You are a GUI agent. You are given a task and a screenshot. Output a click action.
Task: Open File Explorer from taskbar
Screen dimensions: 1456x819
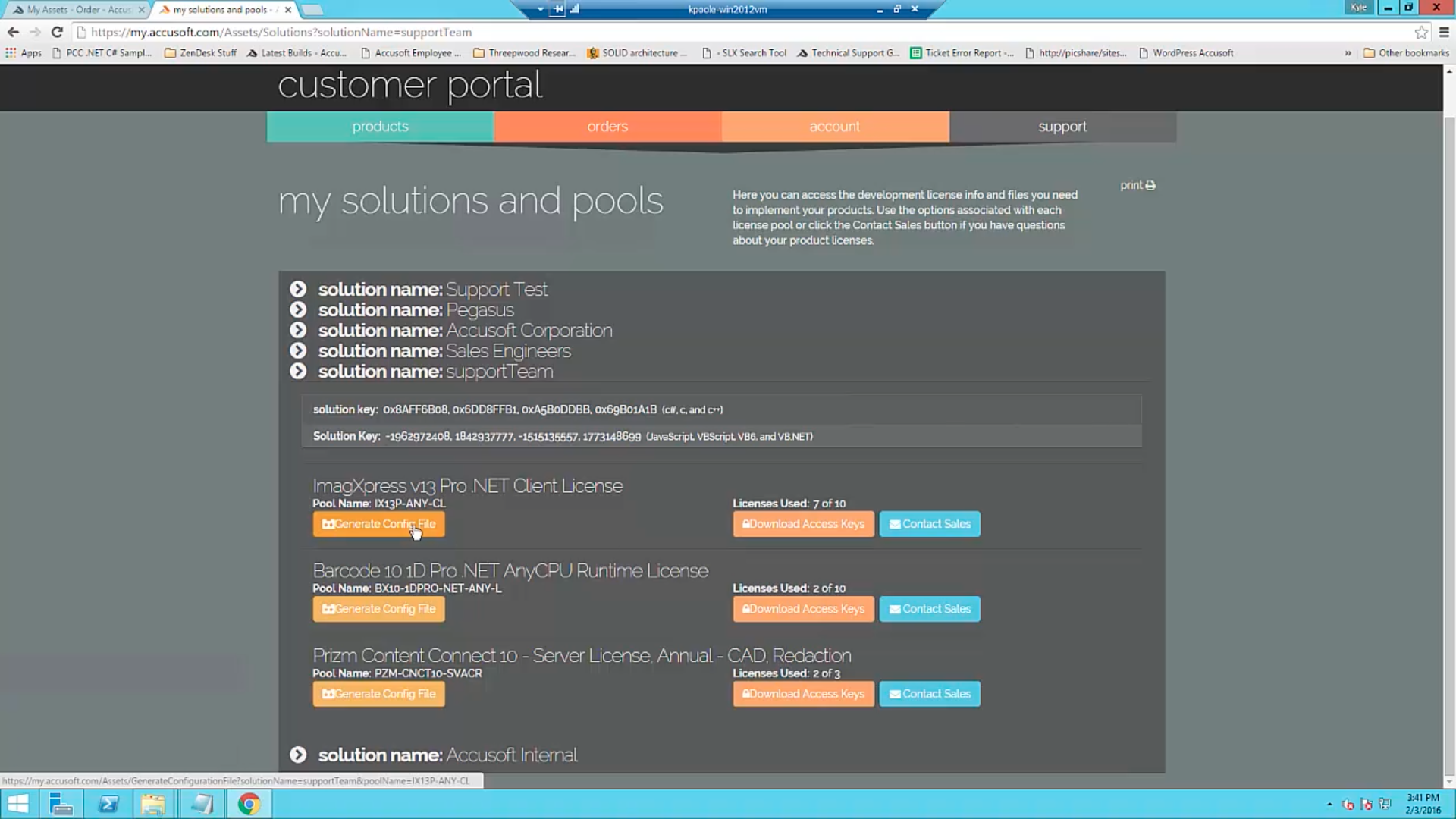click(x=154, y=804)
